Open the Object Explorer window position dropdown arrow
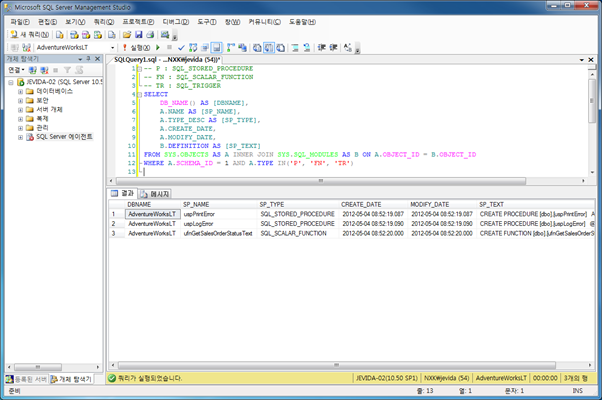This screenshot has width=602, height=400. tap(80, 59)
